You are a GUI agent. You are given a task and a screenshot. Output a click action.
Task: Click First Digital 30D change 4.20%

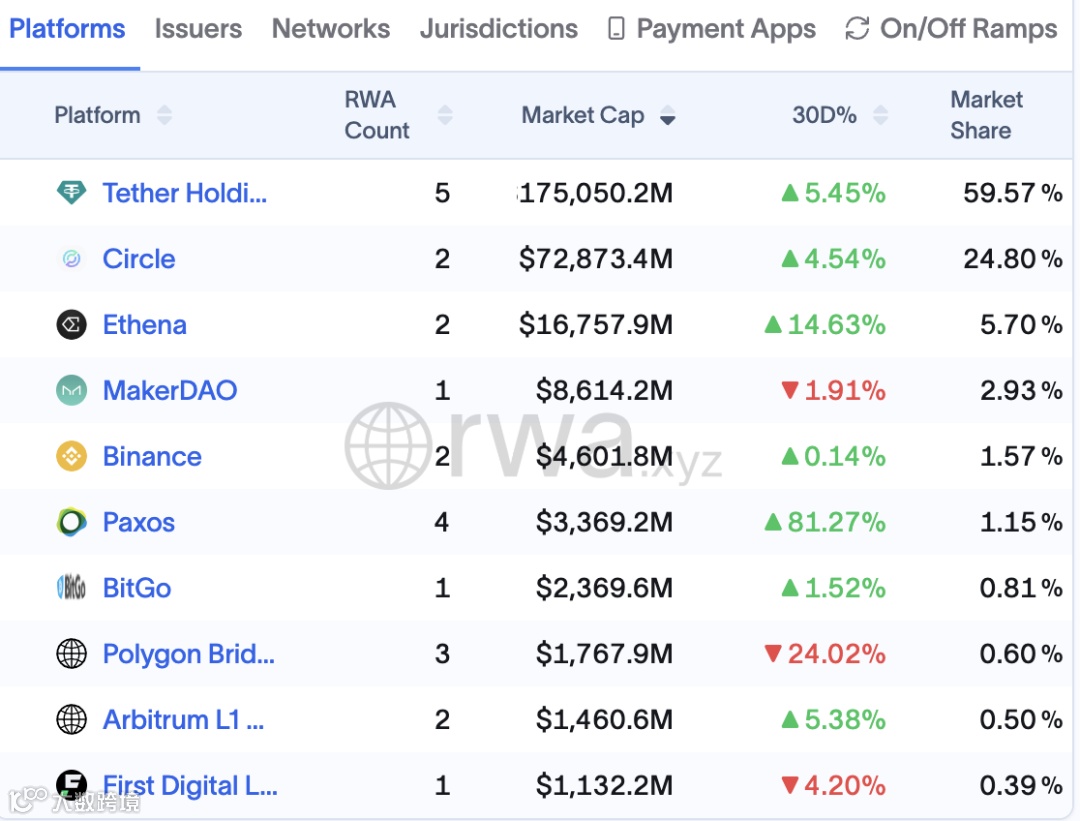tap(833, 785)
